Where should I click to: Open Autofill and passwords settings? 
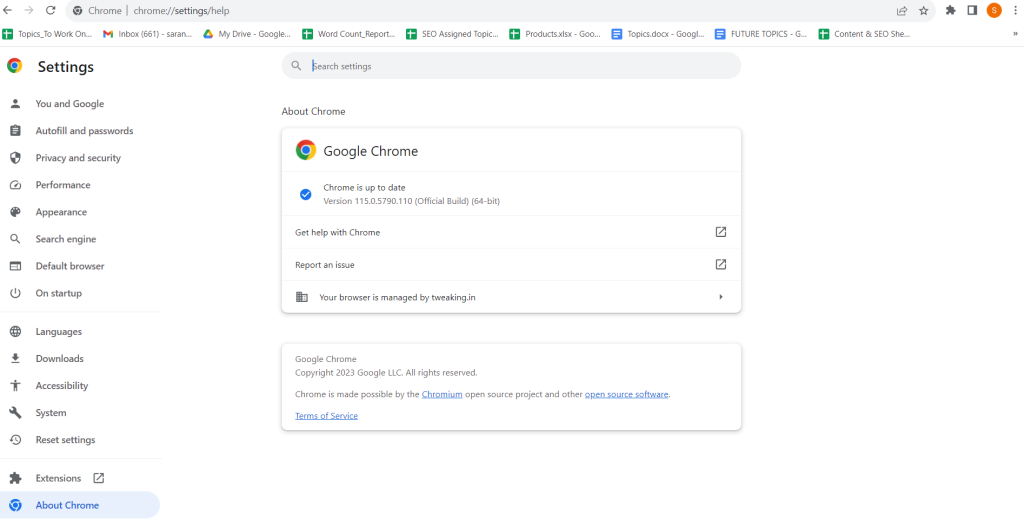(x=84, y=131)
